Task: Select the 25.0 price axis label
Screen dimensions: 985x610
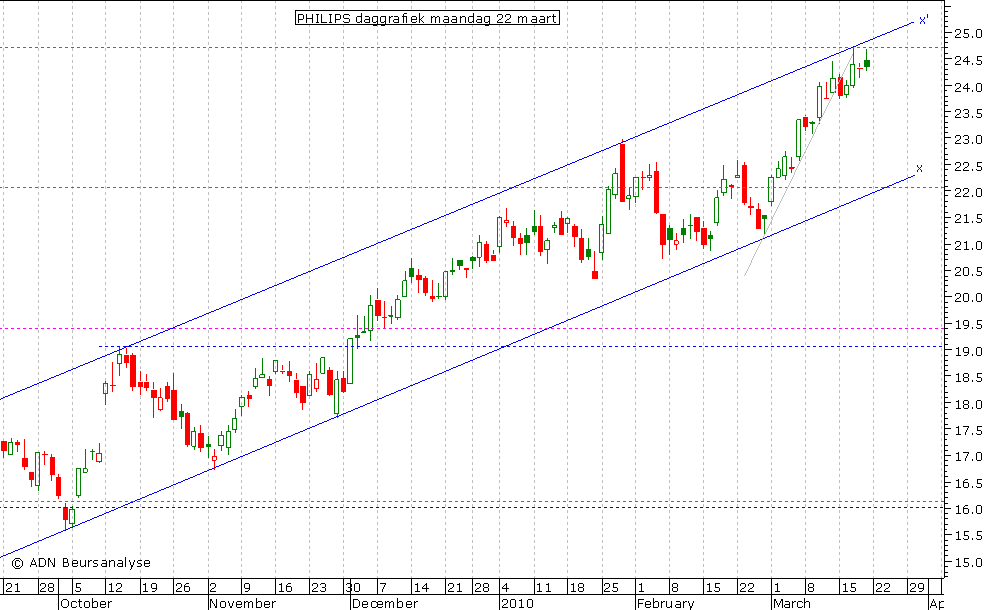Action: (968, 33)
